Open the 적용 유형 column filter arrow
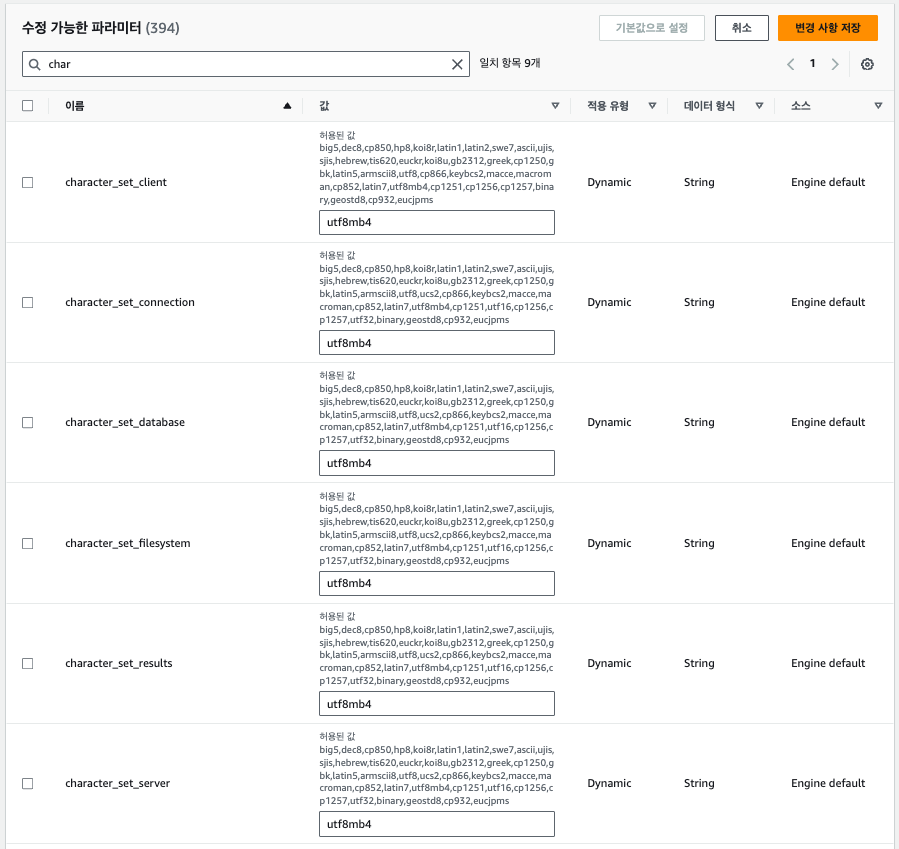 point(652,105)
